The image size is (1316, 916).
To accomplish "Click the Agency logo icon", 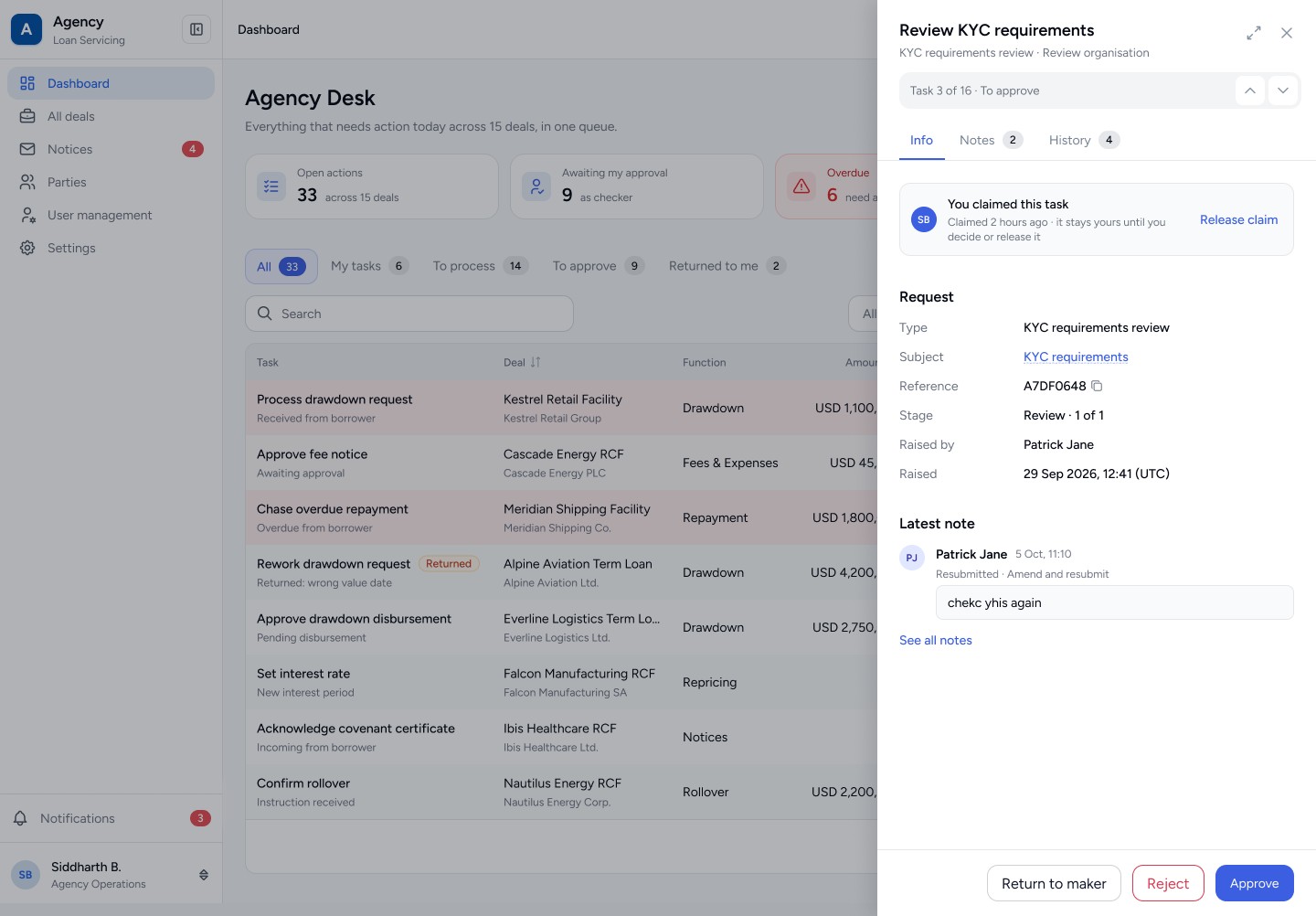I will tap(27, 29).
